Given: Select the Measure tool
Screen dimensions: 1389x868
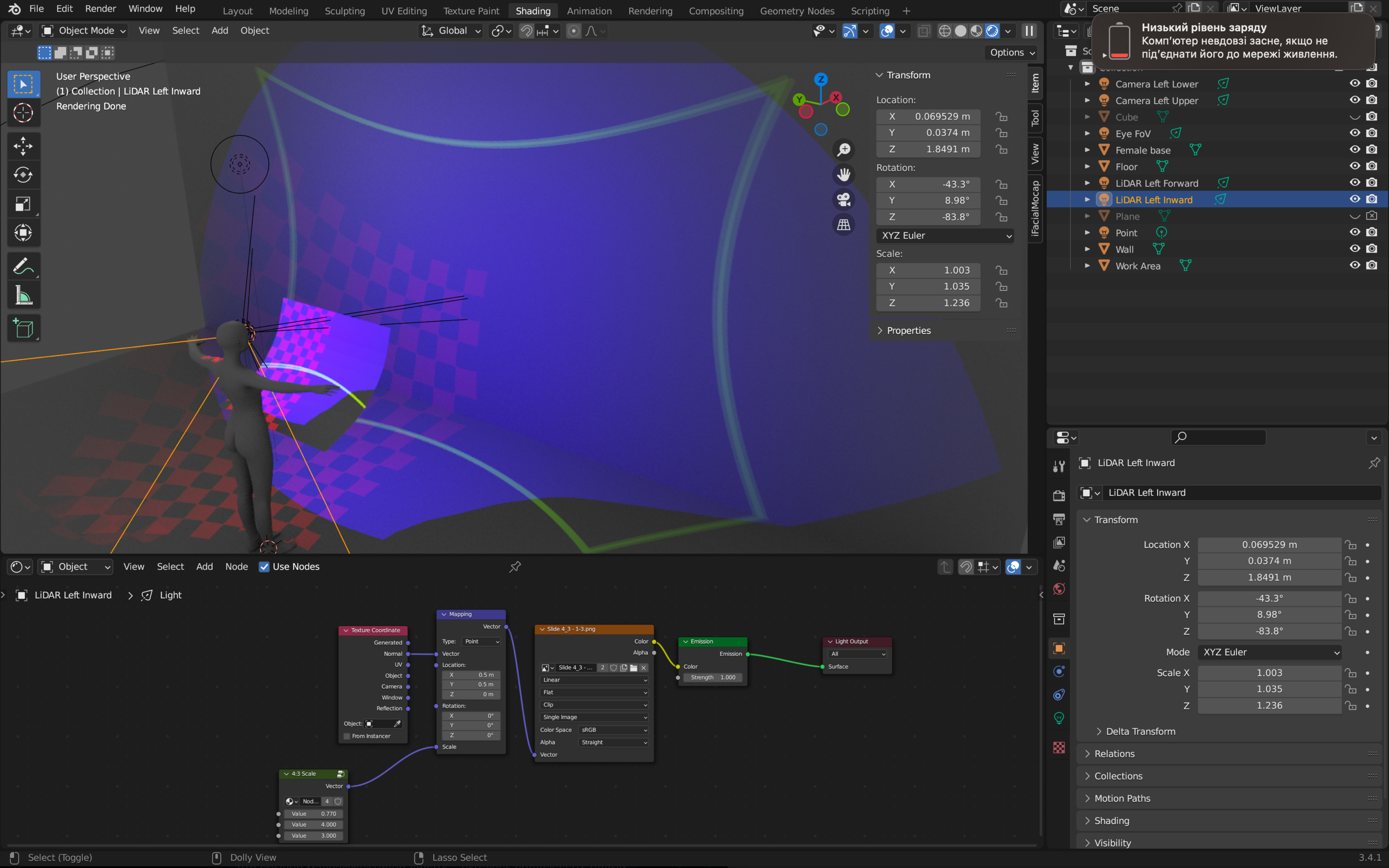Looking at the screenshot, I should [x=23, y=296].
